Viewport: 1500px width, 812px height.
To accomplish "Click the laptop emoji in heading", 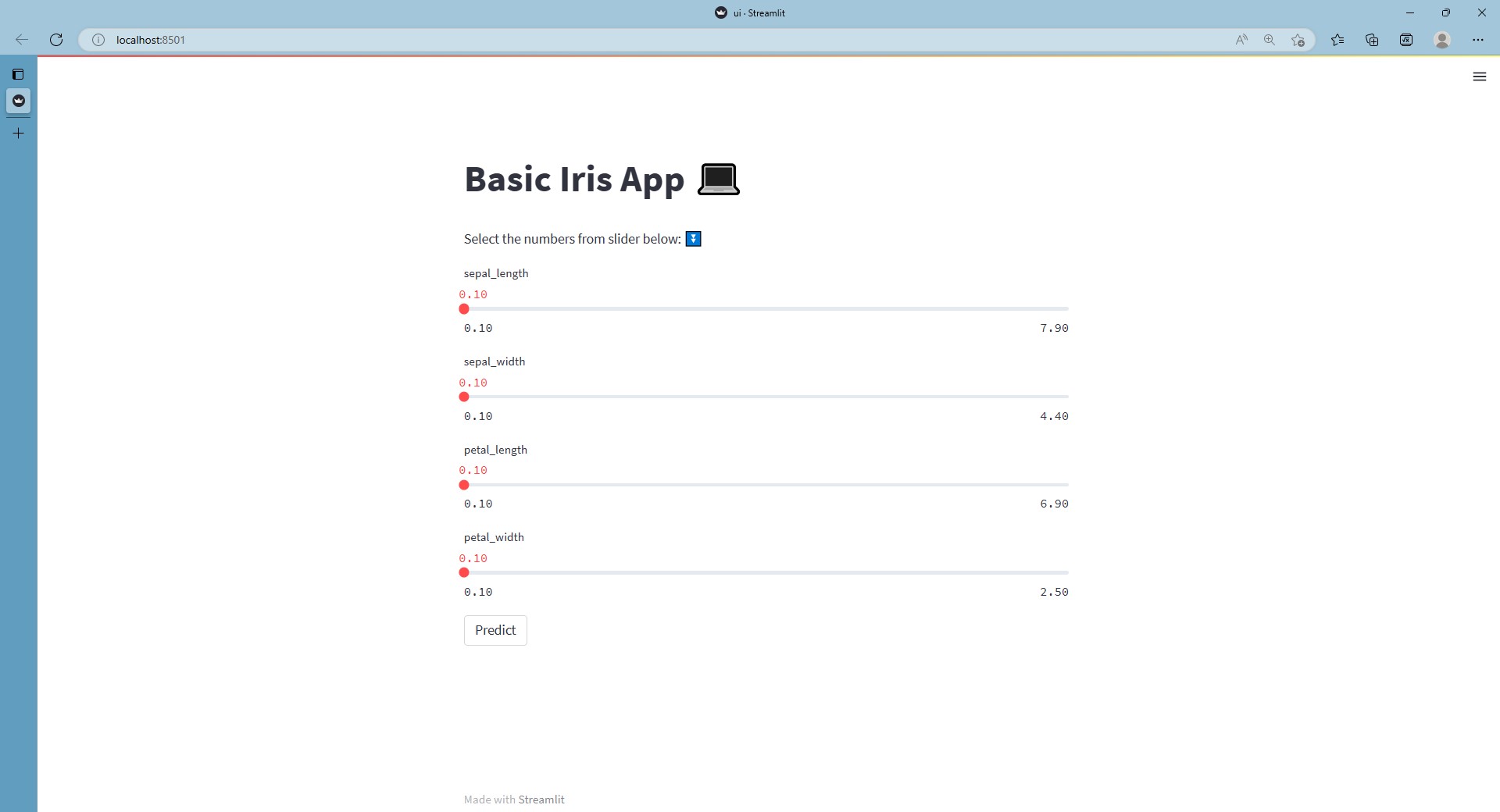I will 718,180.
